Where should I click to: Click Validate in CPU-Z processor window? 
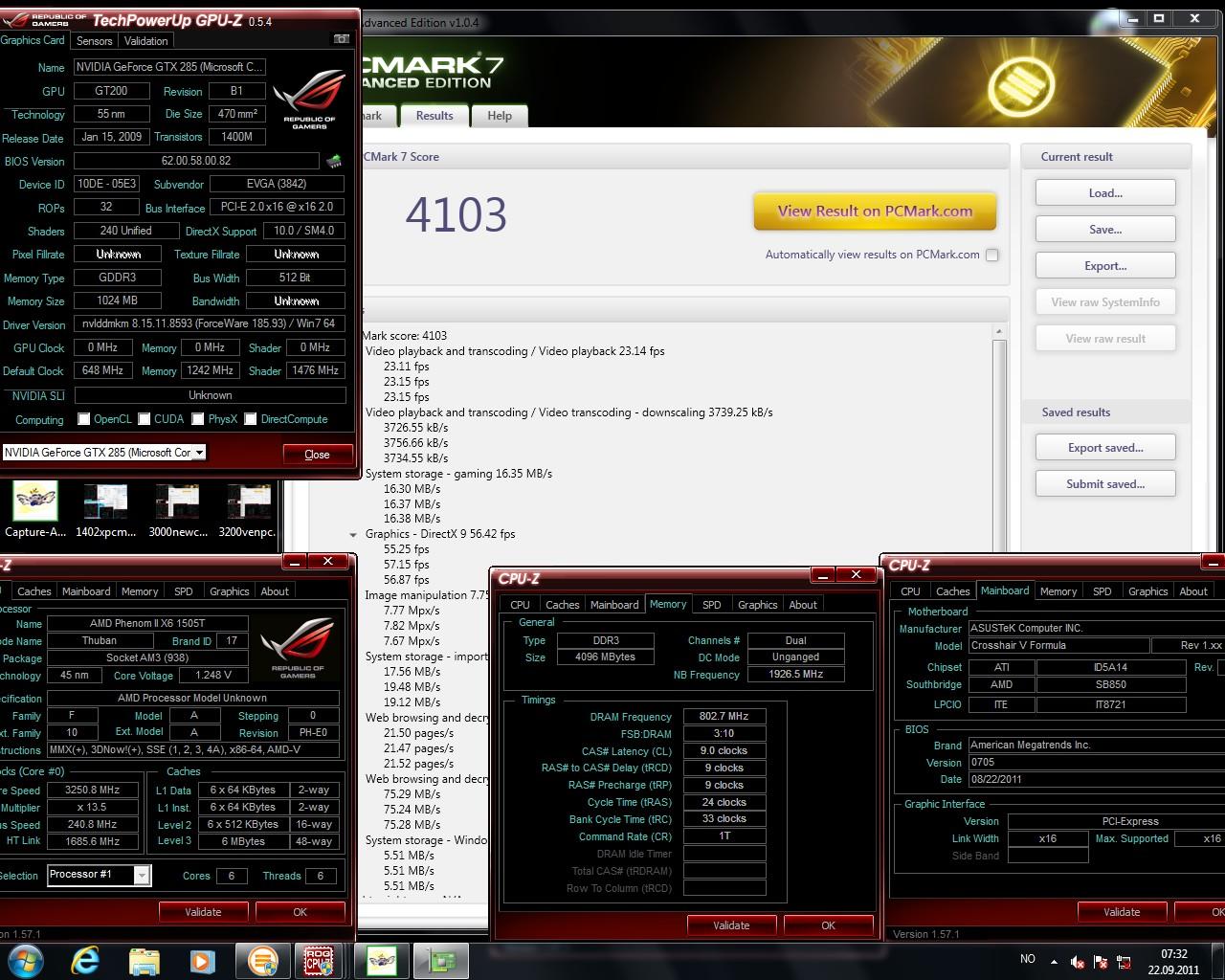tap(203, 912)
